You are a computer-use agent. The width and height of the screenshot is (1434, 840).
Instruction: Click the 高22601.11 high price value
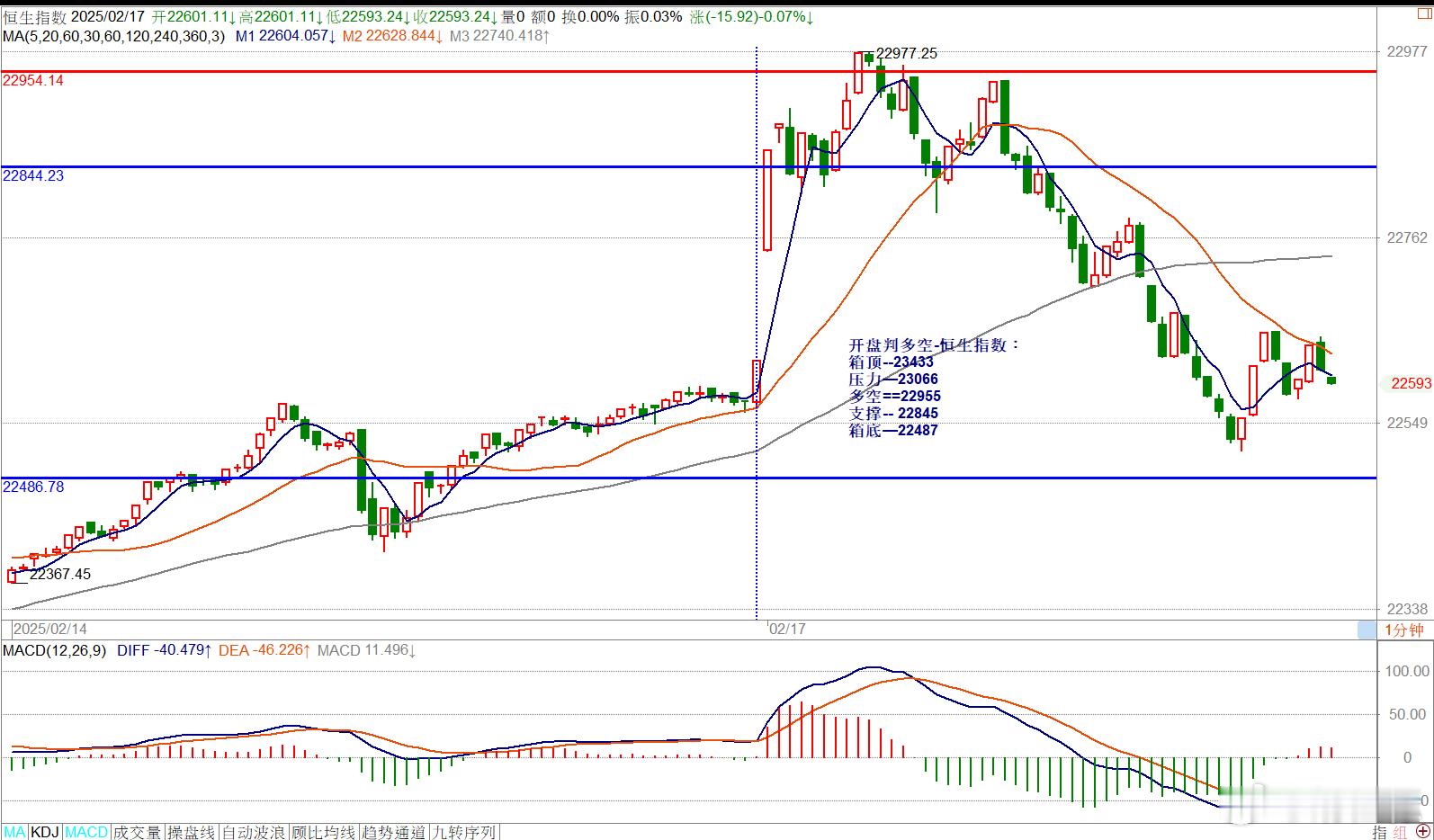281,16
